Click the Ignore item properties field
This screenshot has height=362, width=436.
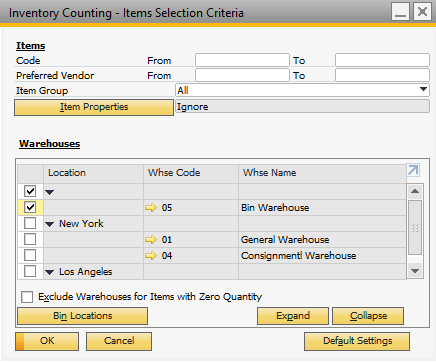[x=302, y=107]
